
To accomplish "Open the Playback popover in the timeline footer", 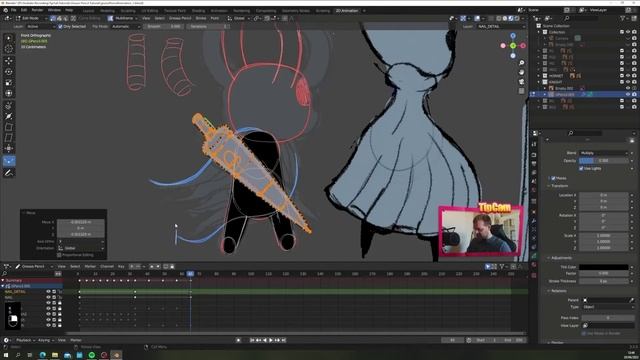I will (x=25, y=340).
